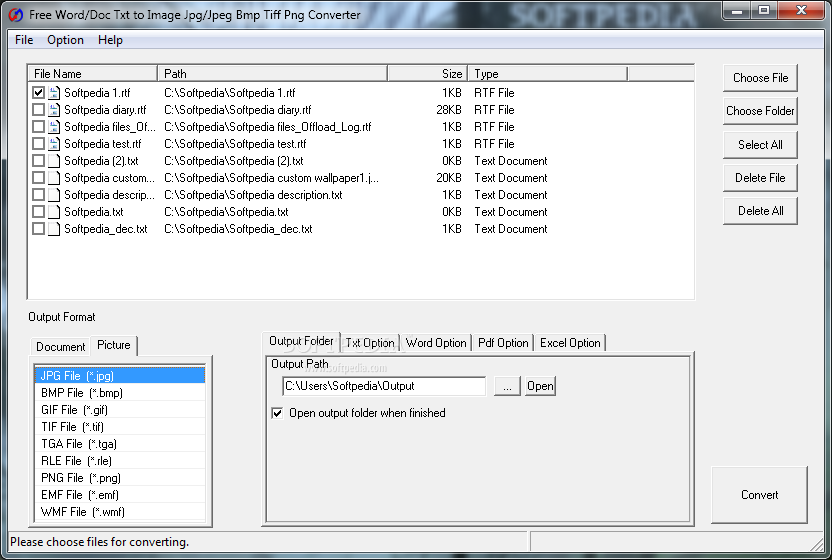Choose EMF File (*.emf) in format list
Image resolution: width=832 pixels, height=560 pixels.
click(120, 495)
